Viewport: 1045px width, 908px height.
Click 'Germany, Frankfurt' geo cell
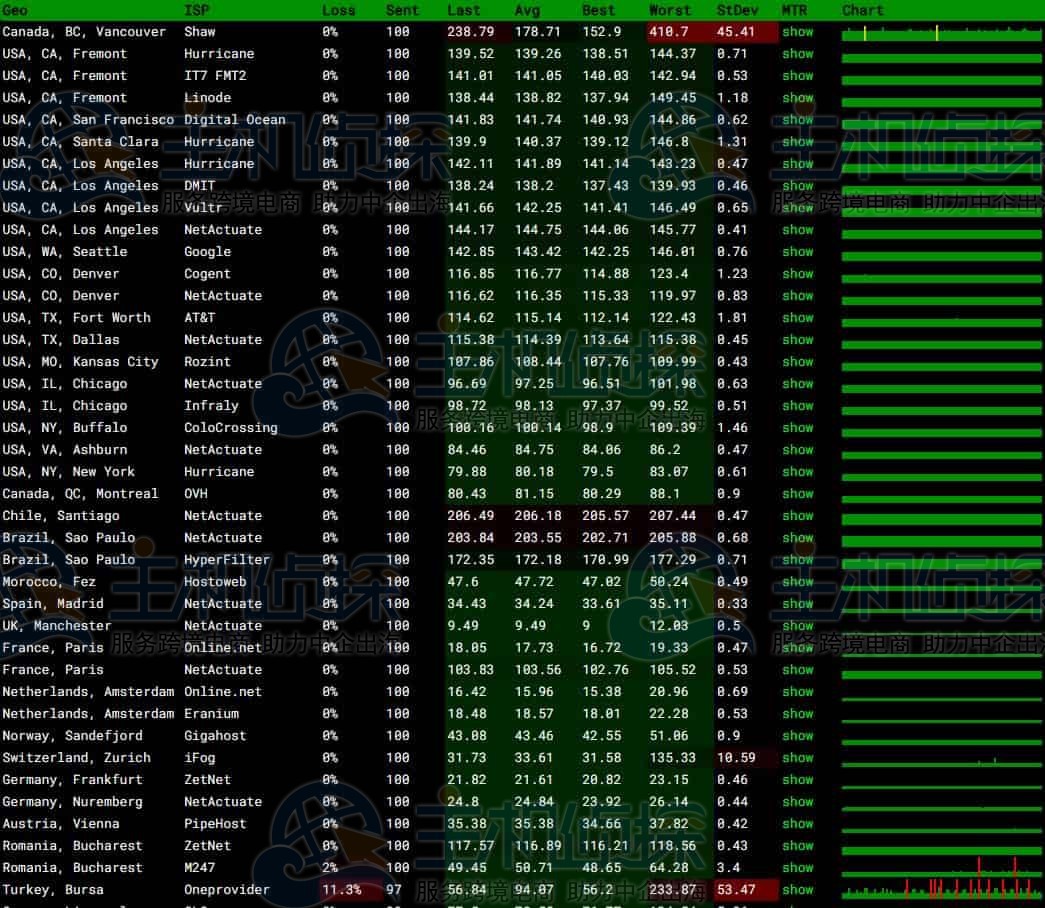coord(73,780)
